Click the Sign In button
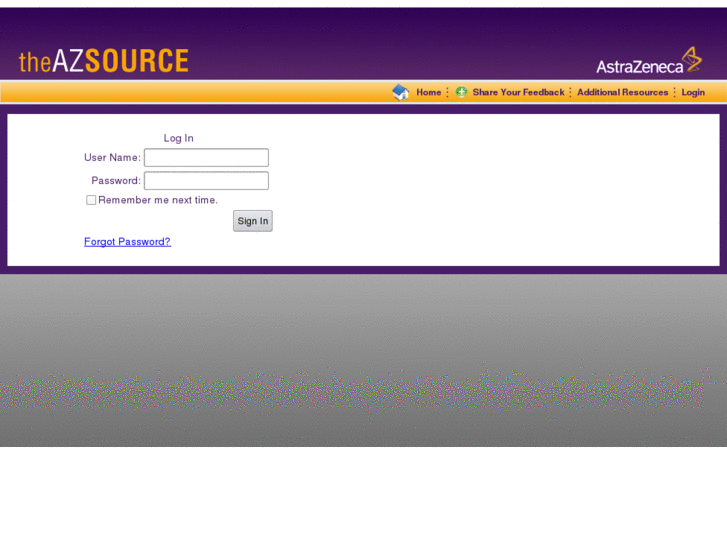This screenshot has height=545, width=727. (253, 221)
